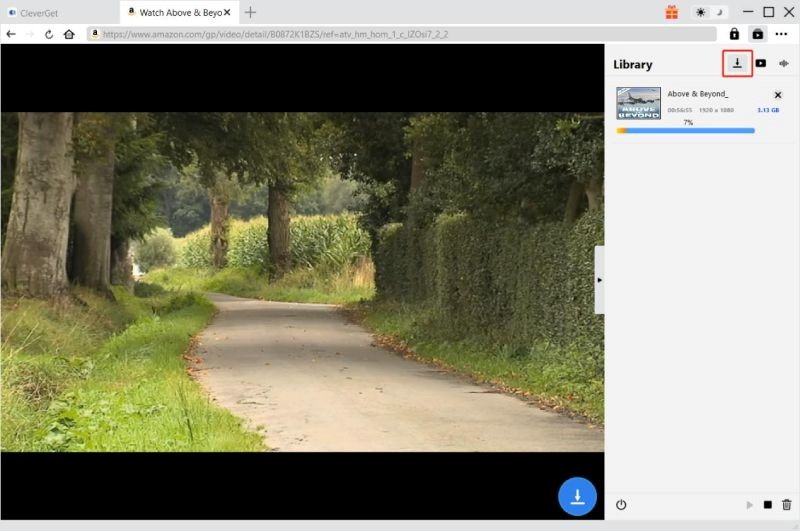
Task: Open the orange gift box icon
Action: [671, 12]
